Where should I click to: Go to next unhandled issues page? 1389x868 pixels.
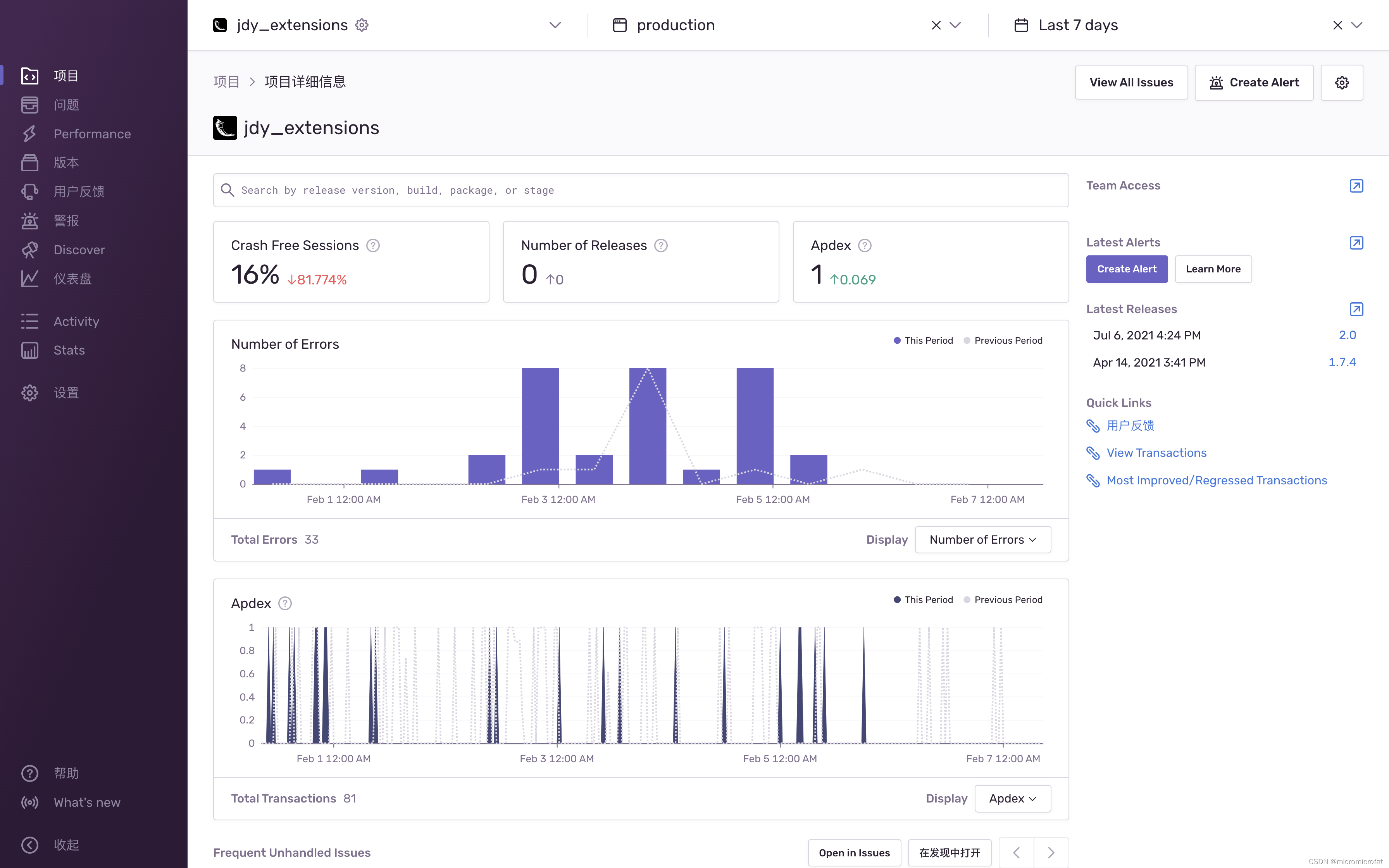pos(1051,852)
